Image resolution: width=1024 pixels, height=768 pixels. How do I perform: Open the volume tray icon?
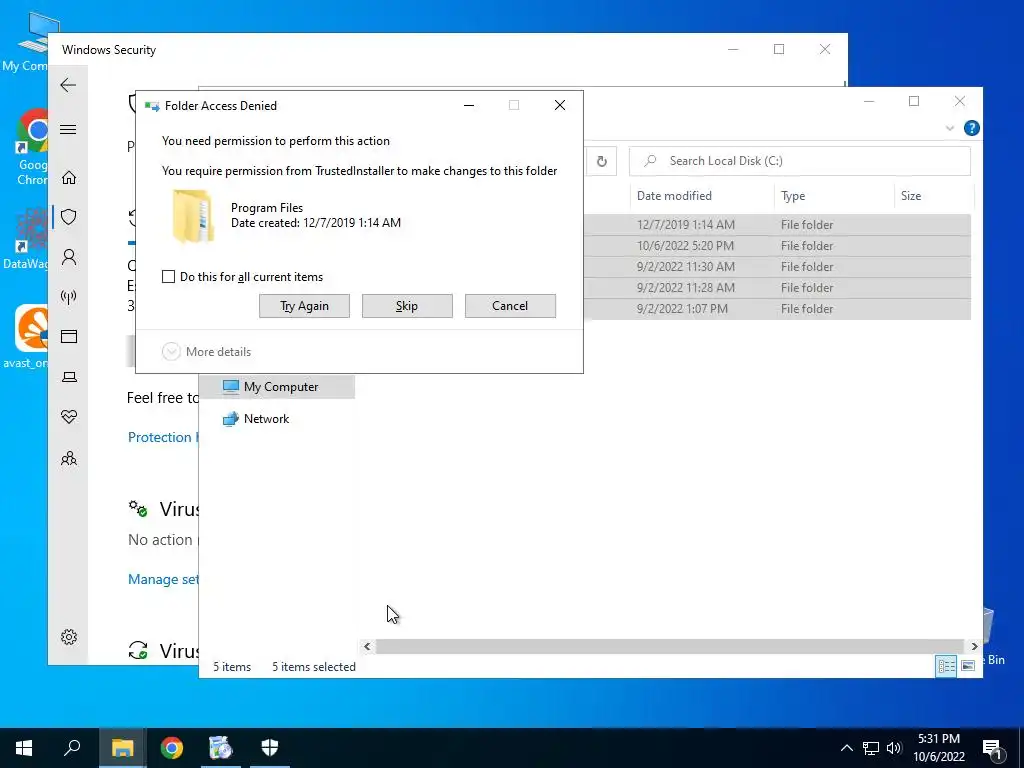click(894, 748)
